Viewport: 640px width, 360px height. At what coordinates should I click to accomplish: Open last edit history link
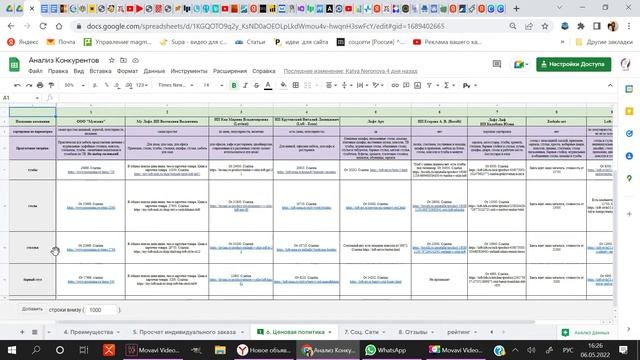tap(350, 71)
